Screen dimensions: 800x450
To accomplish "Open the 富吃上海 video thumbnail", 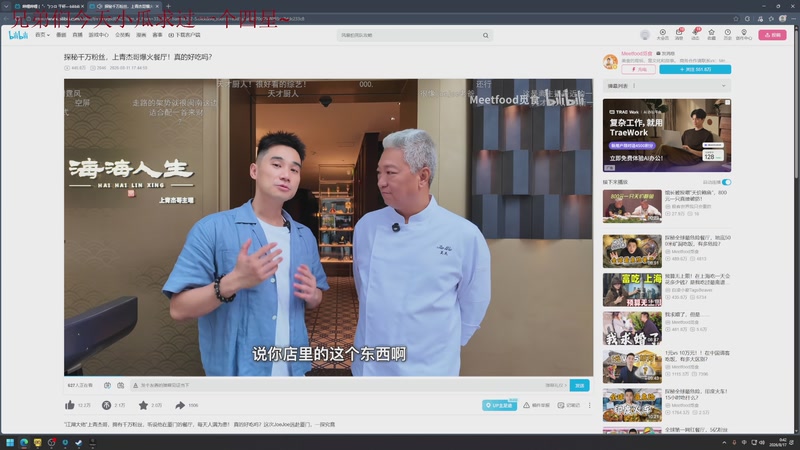I will pyautogui.click(x=632, y=290).
